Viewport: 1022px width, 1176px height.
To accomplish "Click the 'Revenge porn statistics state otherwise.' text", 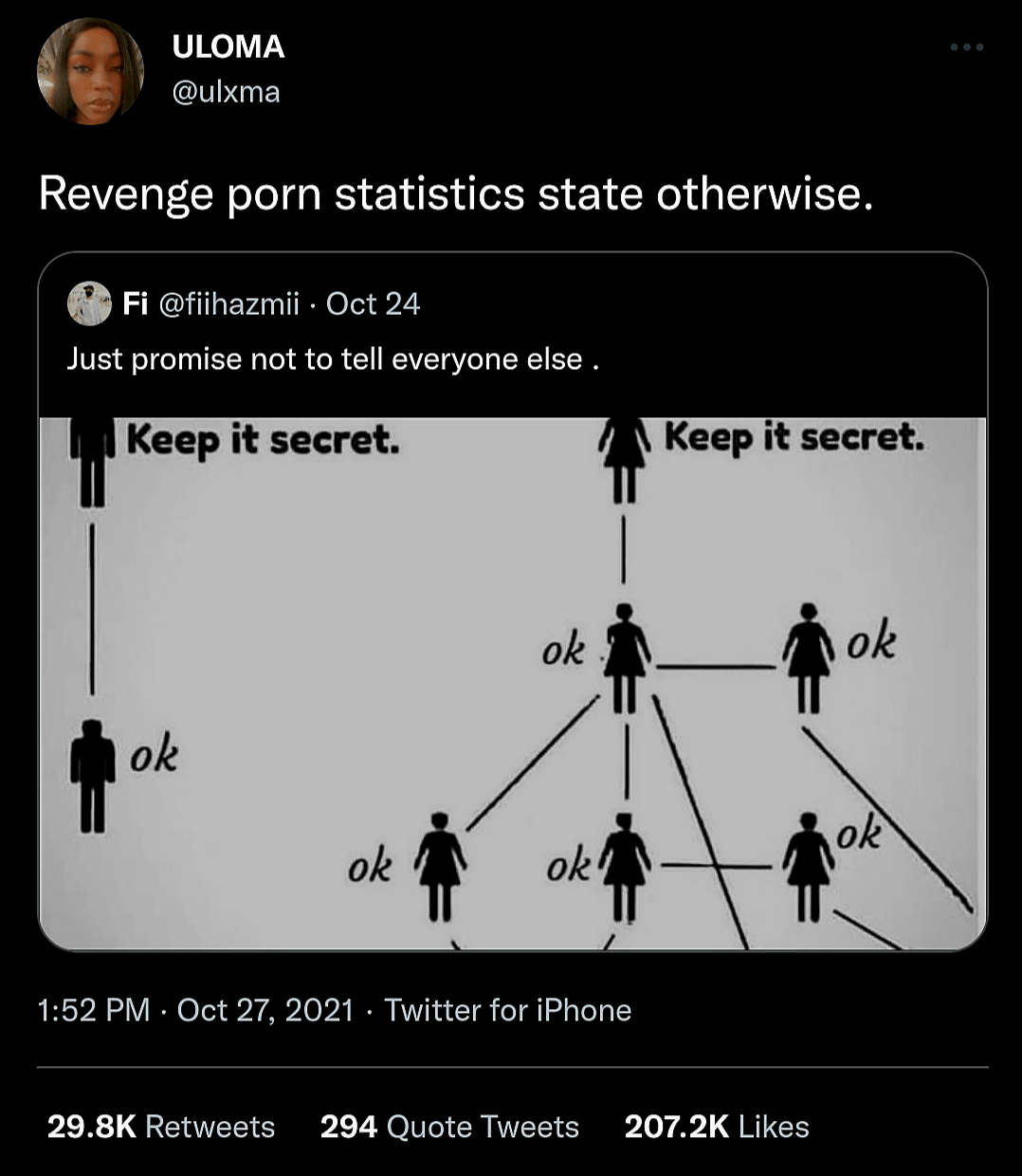I will coord(455,193).
